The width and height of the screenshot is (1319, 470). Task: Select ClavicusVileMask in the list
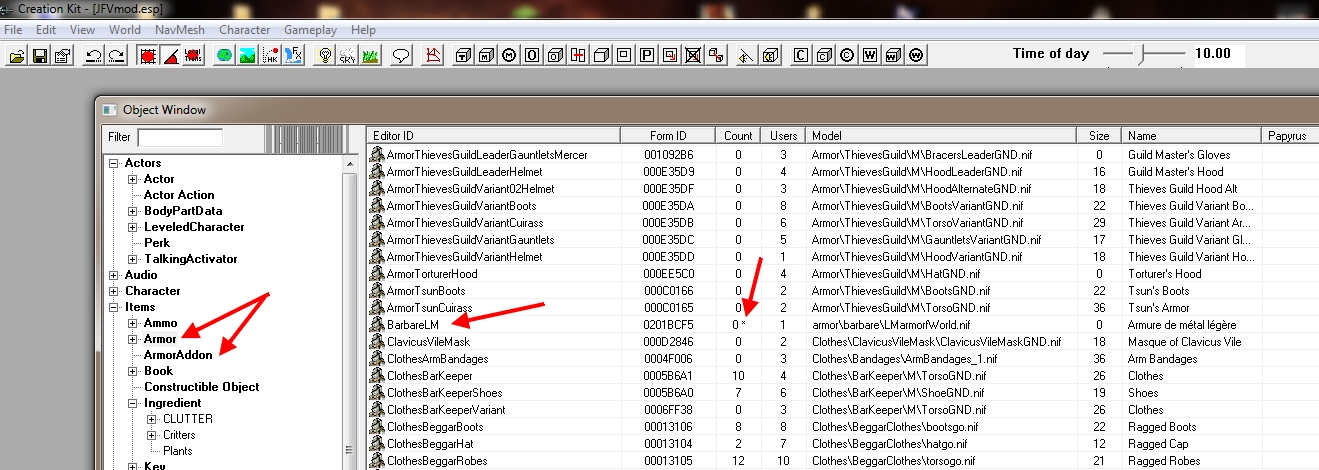click(428, 342)
